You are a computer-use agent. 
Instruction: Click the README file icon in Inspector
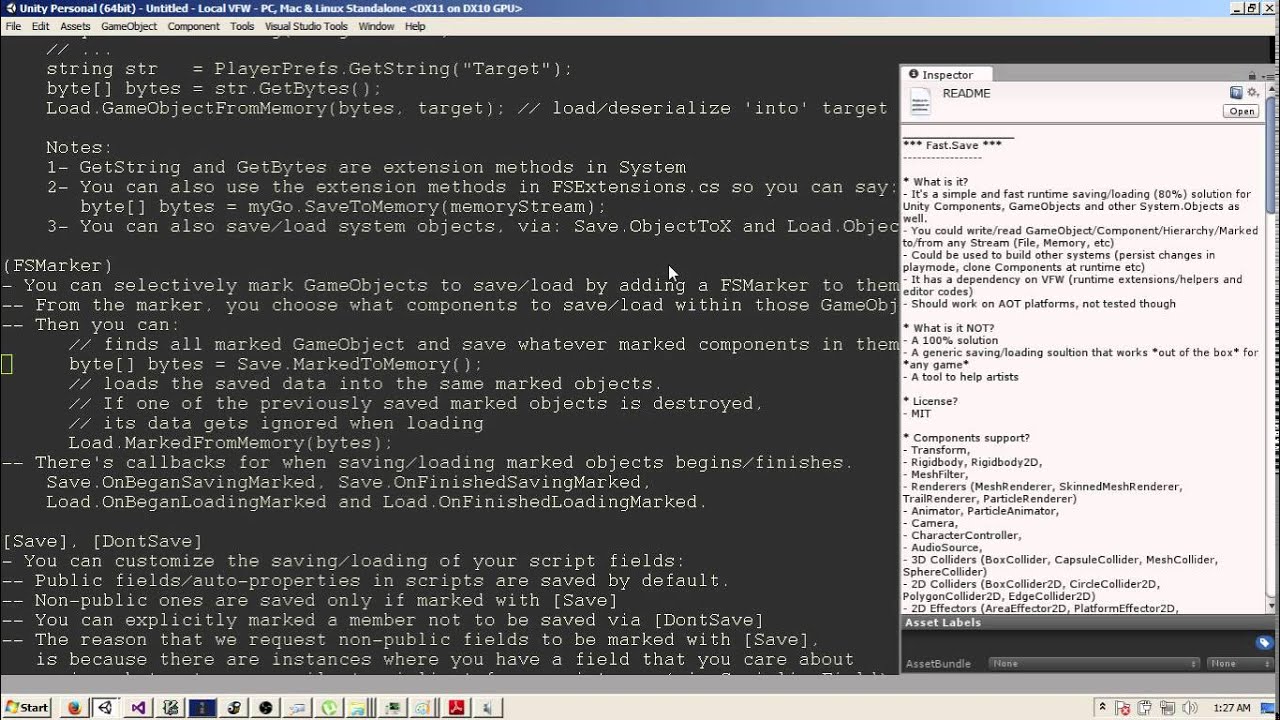(x=919, y=102)
